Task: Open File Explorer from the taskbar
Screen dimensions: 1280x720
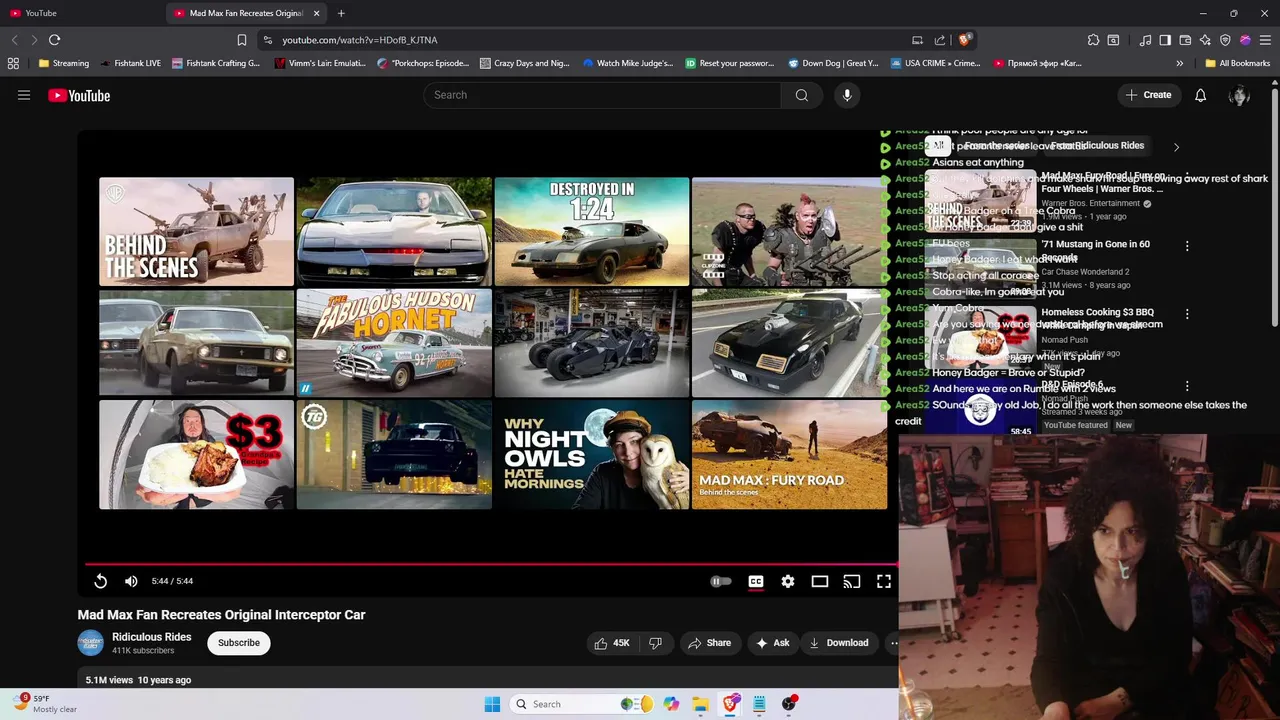Action: (x=700, y=704)
